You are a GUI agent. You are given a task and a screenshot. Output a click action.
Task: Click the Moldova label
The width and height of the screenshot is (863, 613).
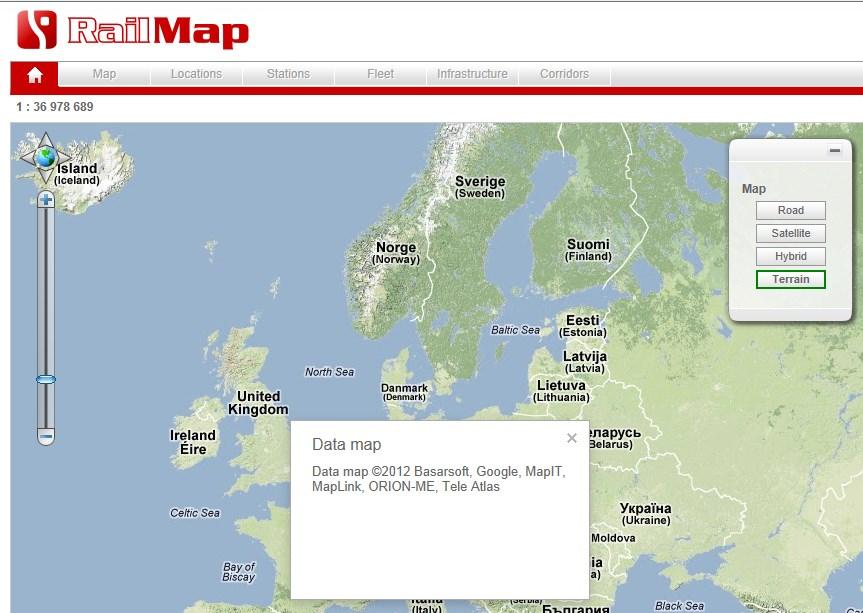coord(613,538)
